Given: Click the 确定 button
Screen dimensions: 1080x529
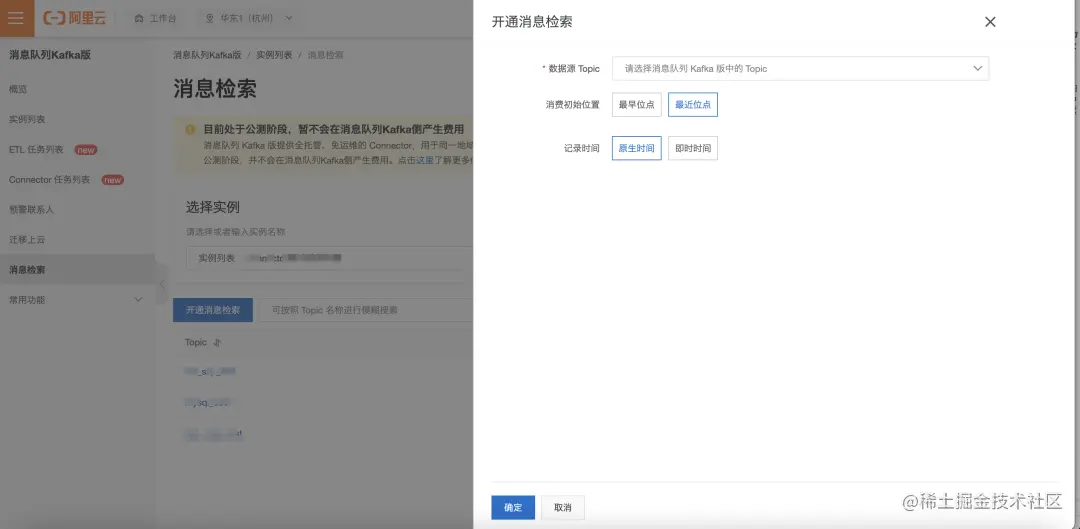Looking at the screenshot, I should tap(513, 508).
